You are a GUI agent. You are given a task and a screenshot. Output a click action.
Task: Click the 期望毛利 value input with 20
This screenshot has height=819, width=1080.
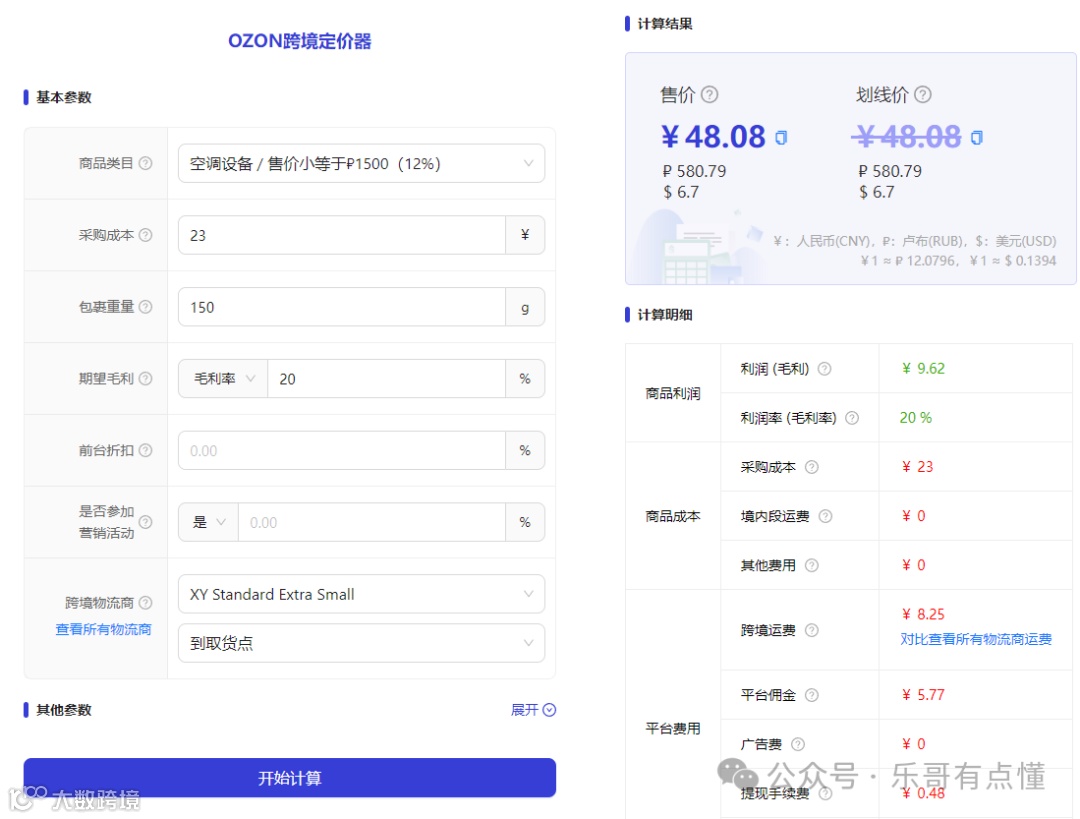click(386, 378)
